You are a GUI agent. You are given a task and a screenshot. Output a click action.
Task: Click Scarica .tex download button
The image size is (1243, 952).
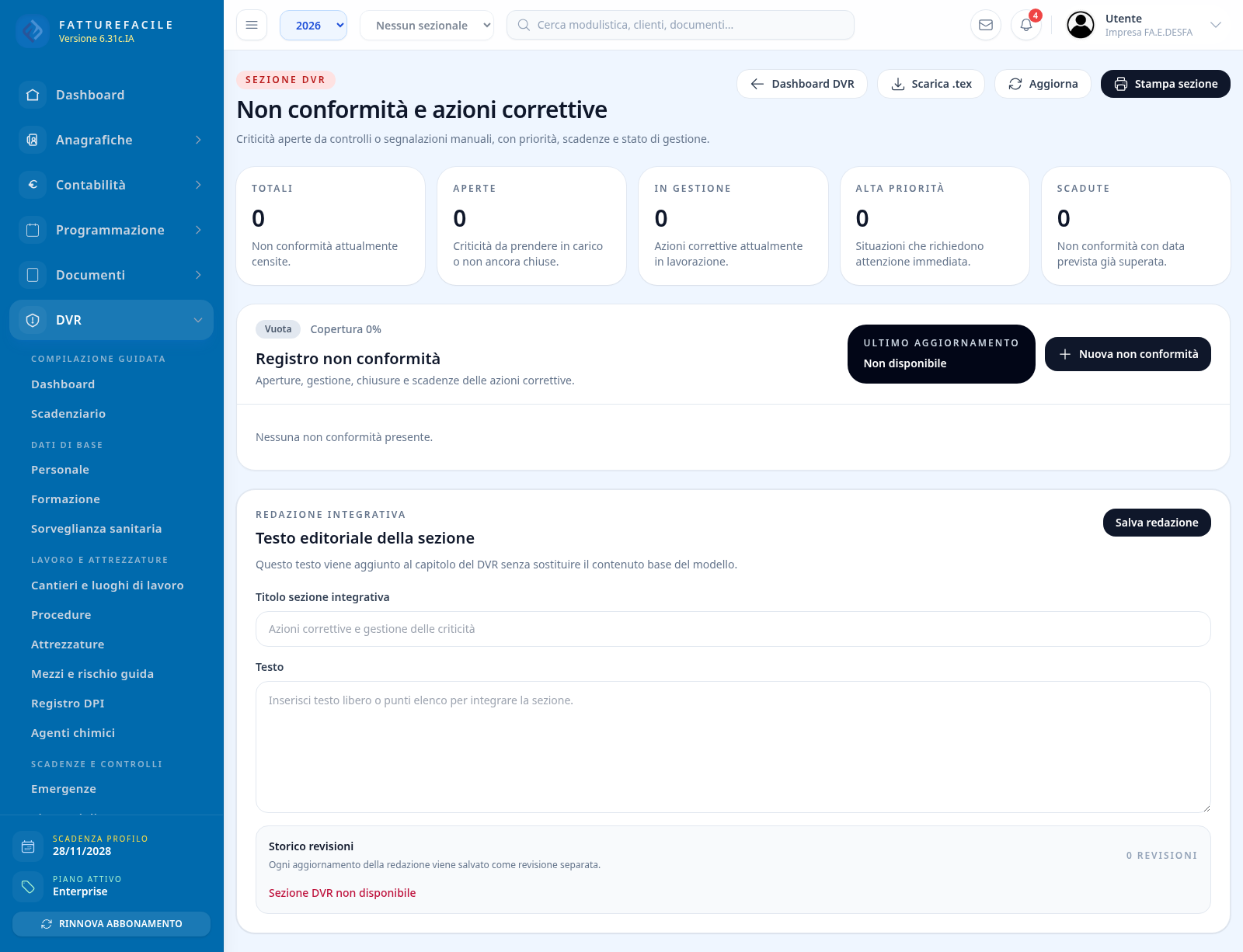pos(931,84)
